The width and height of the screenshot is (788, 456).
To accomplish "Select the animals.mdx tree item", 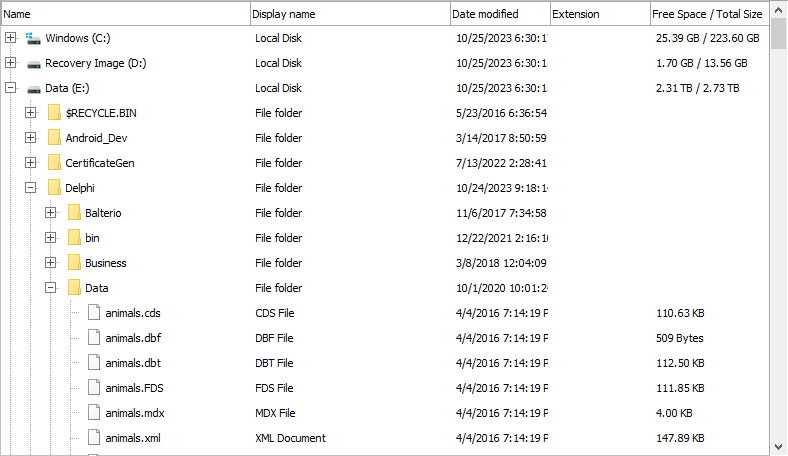I will 135,413.
